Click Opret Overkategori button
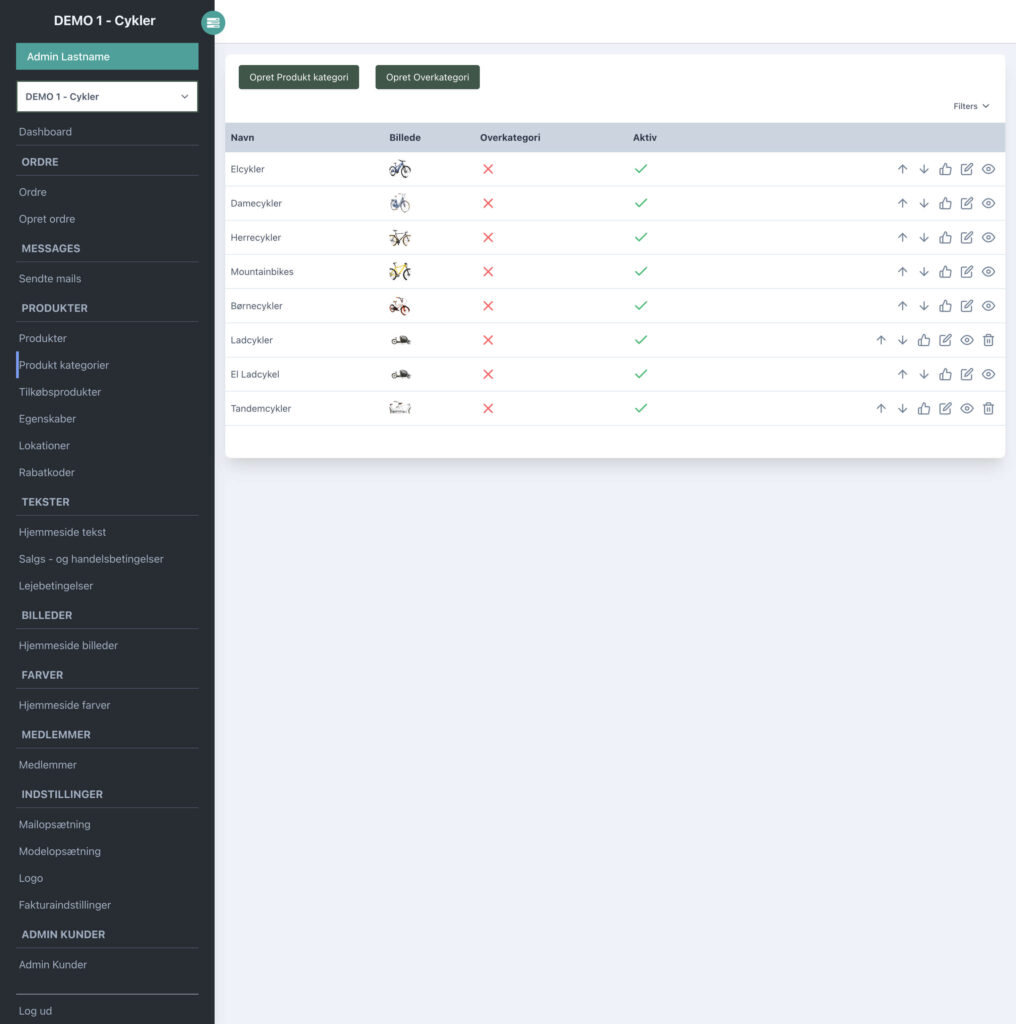Viewport: 1016px width, 1024px height. click(x=427, y=77)
